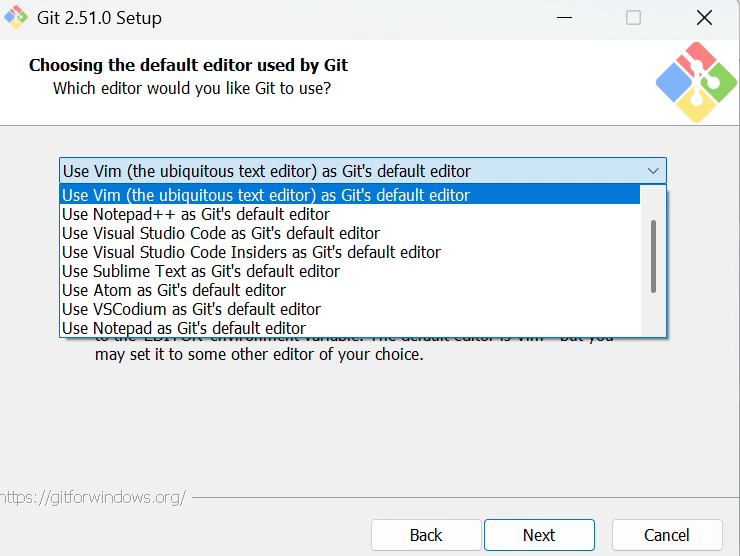This screenshot has height=556, width=740.
Task: Select Atom as Git's default editor
Action: 173,290
